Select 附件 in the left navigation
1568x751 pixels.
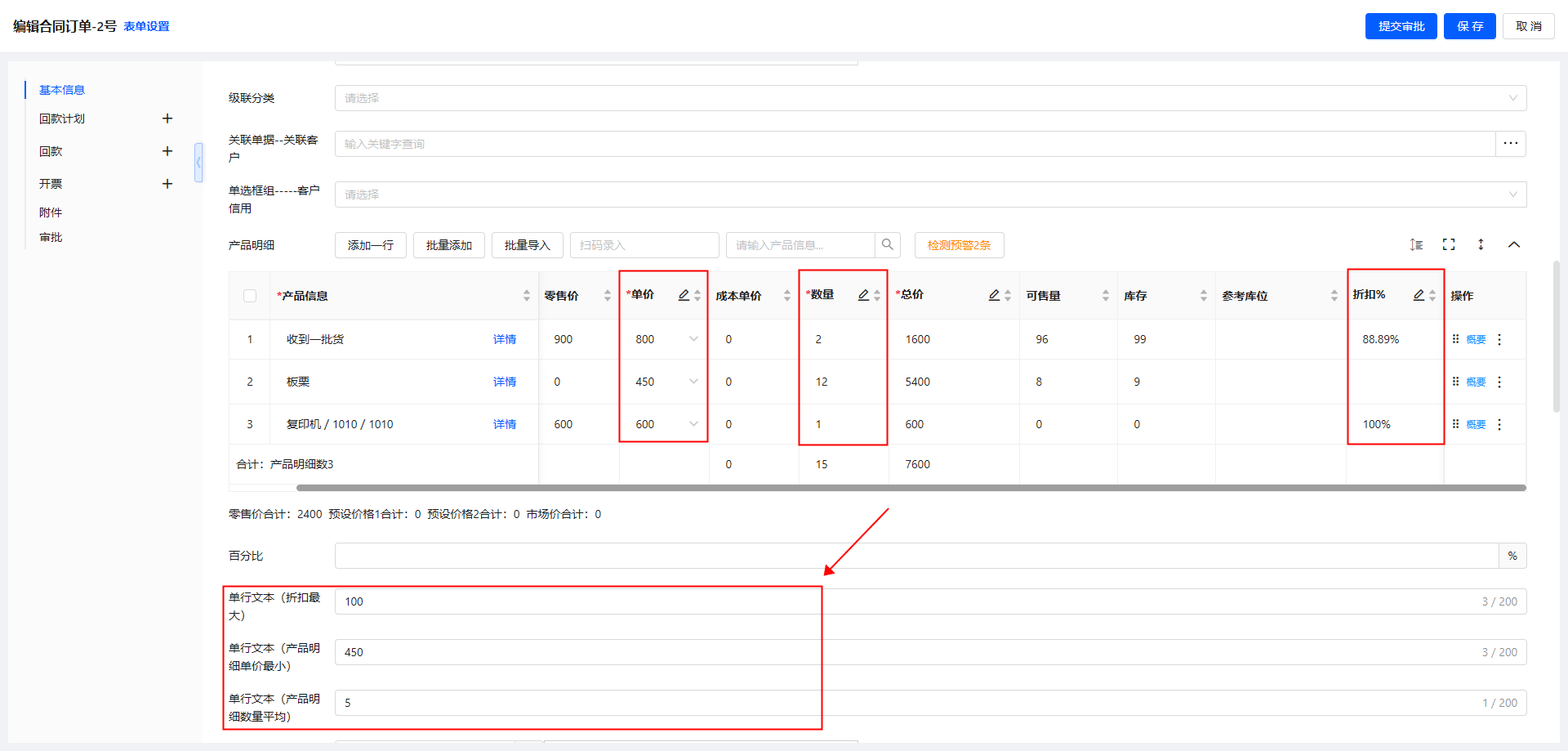51,212
